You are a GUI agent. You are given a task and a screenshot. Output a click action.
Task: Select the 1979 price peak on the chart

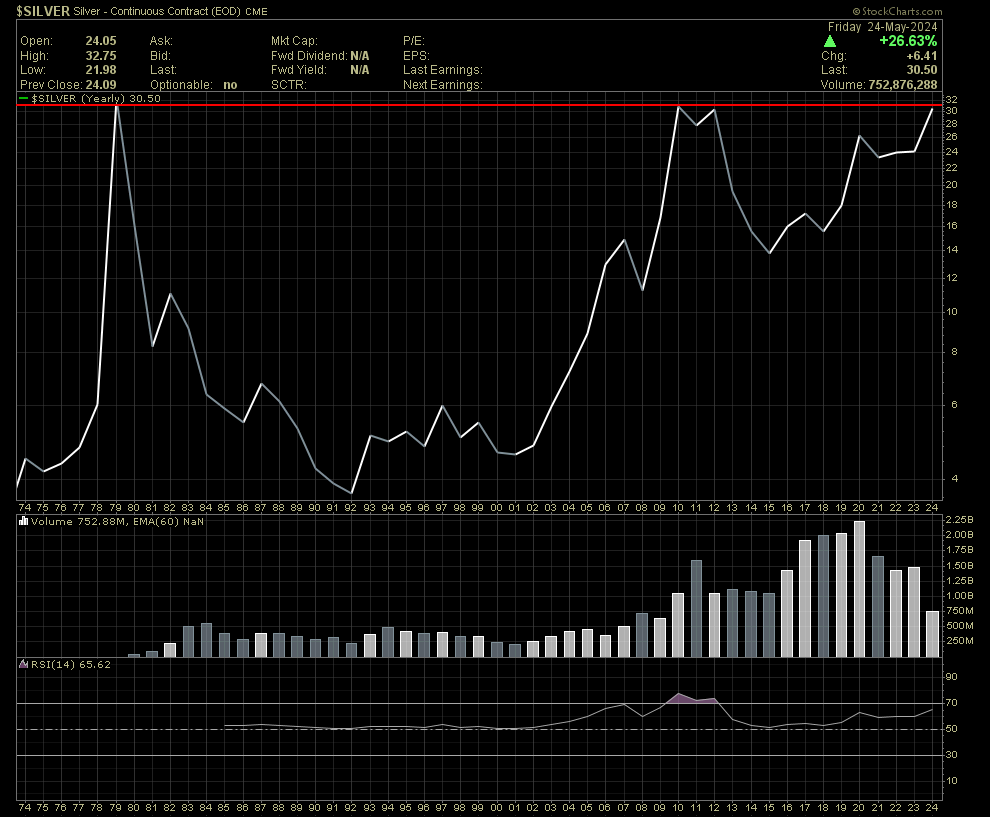(116, 106)
